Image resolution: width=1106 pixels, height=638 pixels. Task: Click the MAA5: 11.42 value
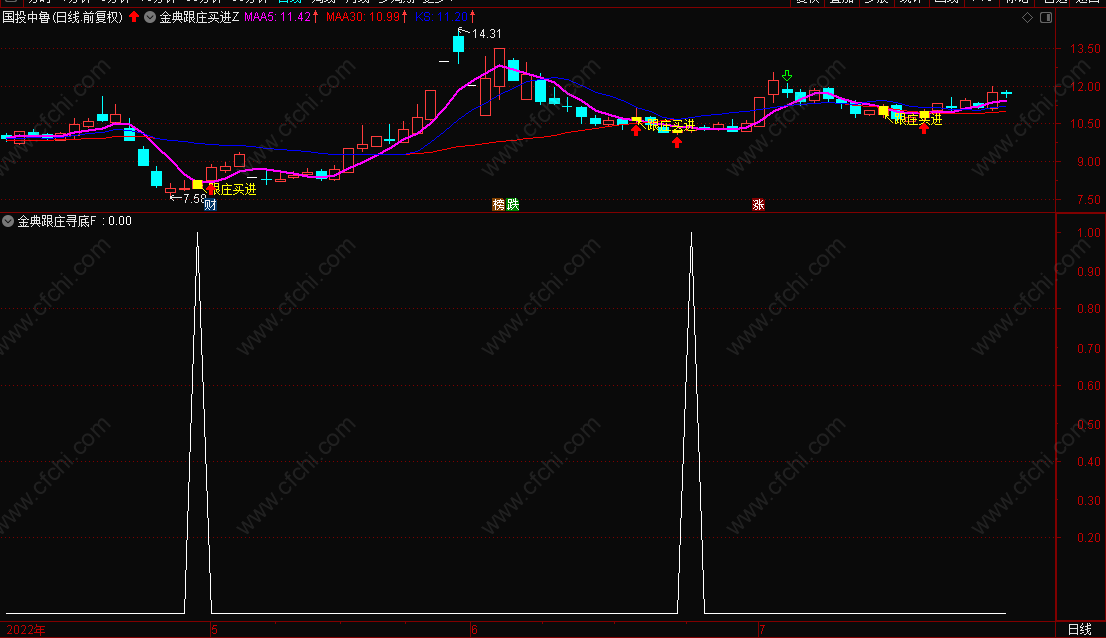[277, 17]
